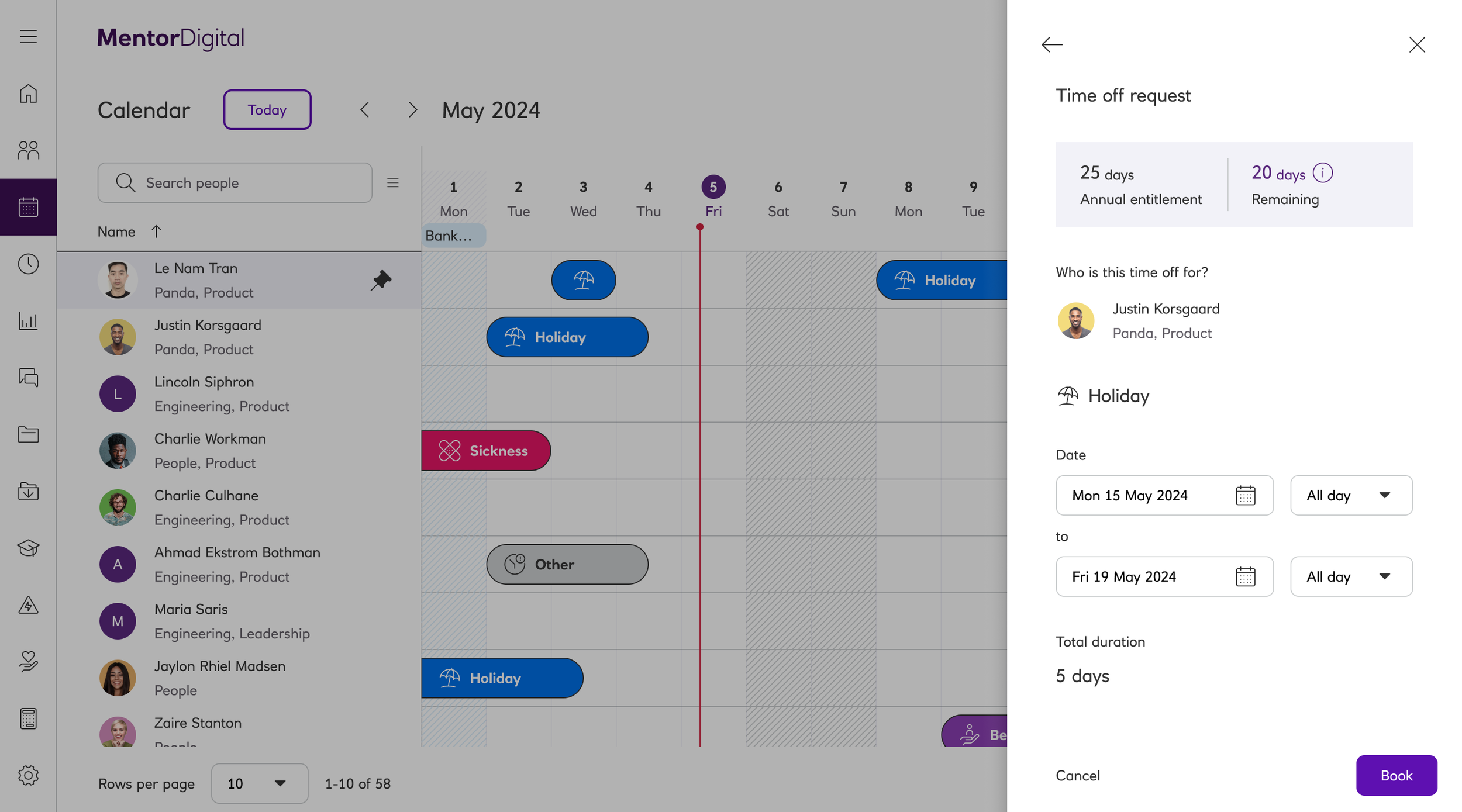Click Cancel in time off request

(x=1078, y=775)
